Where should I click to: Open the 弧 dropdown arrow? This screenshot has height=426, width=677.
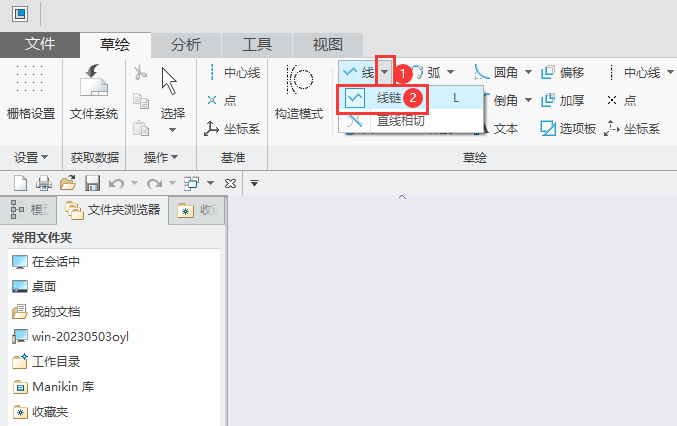click(450, 72)
